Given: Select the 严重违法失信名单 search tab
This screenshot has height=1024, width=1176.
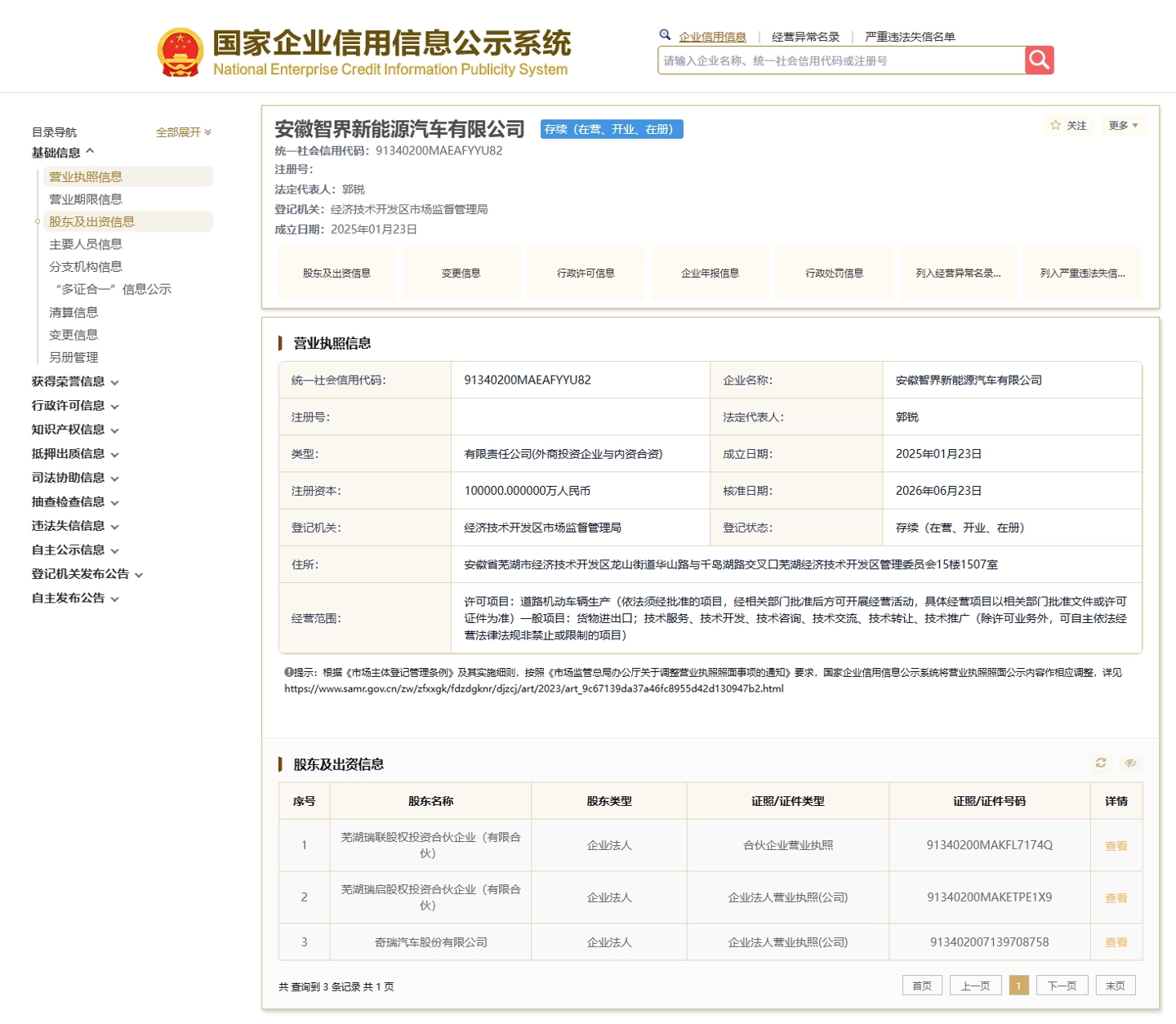Looking at the screenshot, I should (910, 37).
